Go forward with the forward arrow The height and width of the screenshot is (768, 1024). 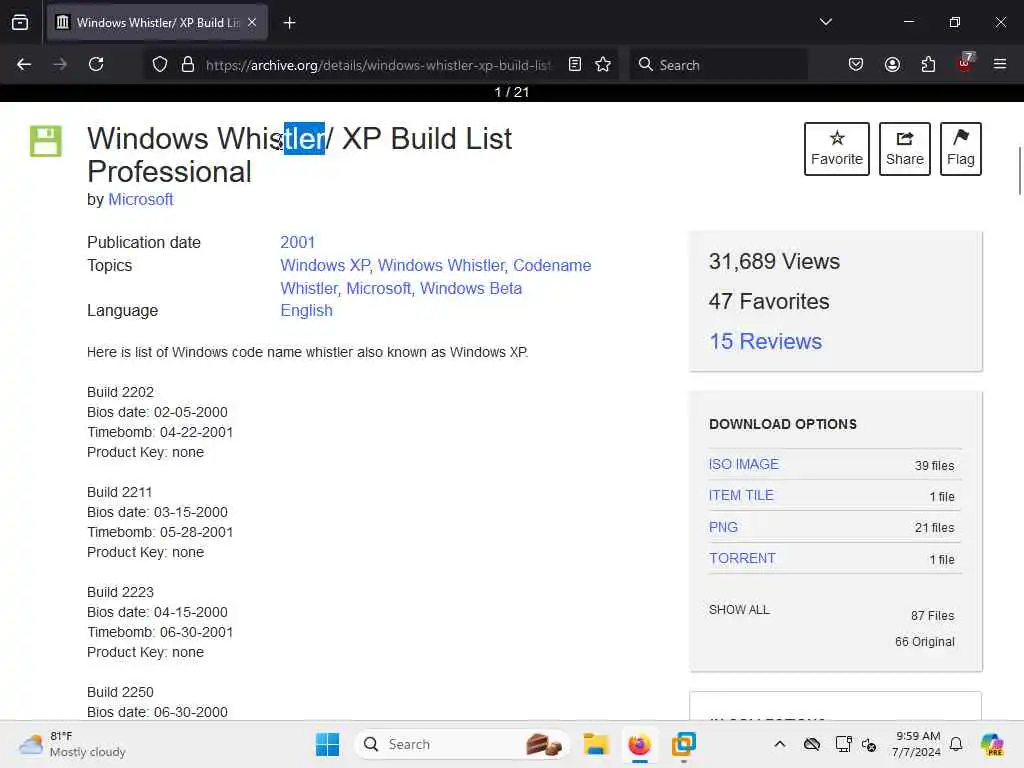59,64
